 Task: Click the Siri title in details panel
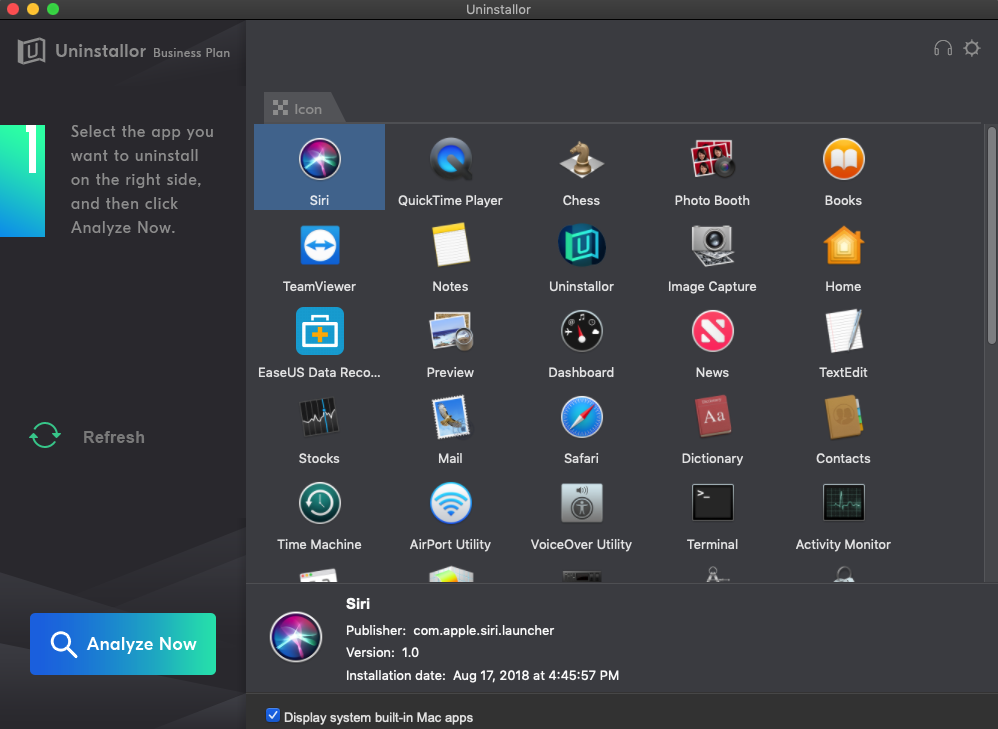coord(358,604)
